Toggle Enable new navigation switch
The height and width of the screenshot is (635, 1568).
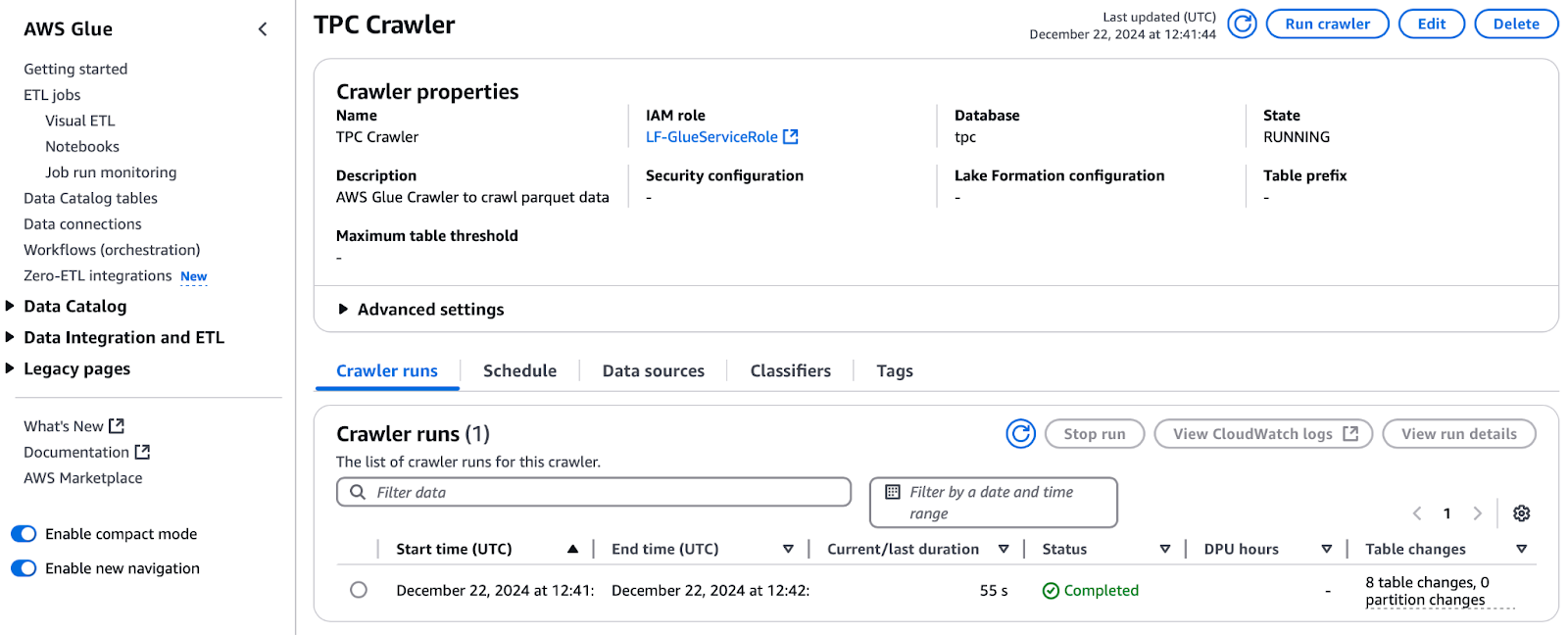[x=24, y=568]
